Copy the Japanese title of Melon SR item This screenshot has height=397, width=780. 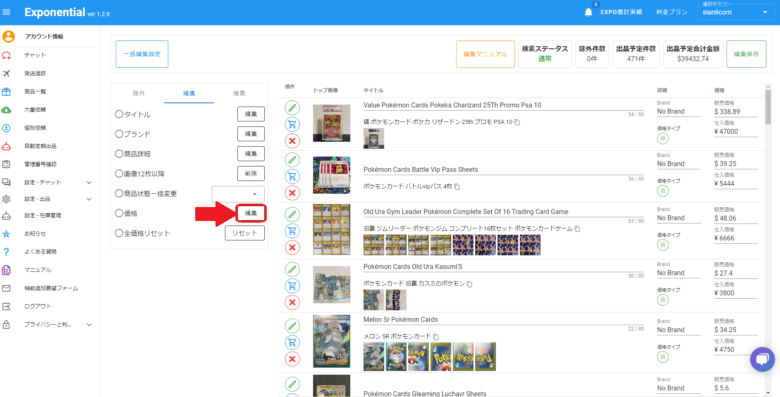click(x=436, y=337)
